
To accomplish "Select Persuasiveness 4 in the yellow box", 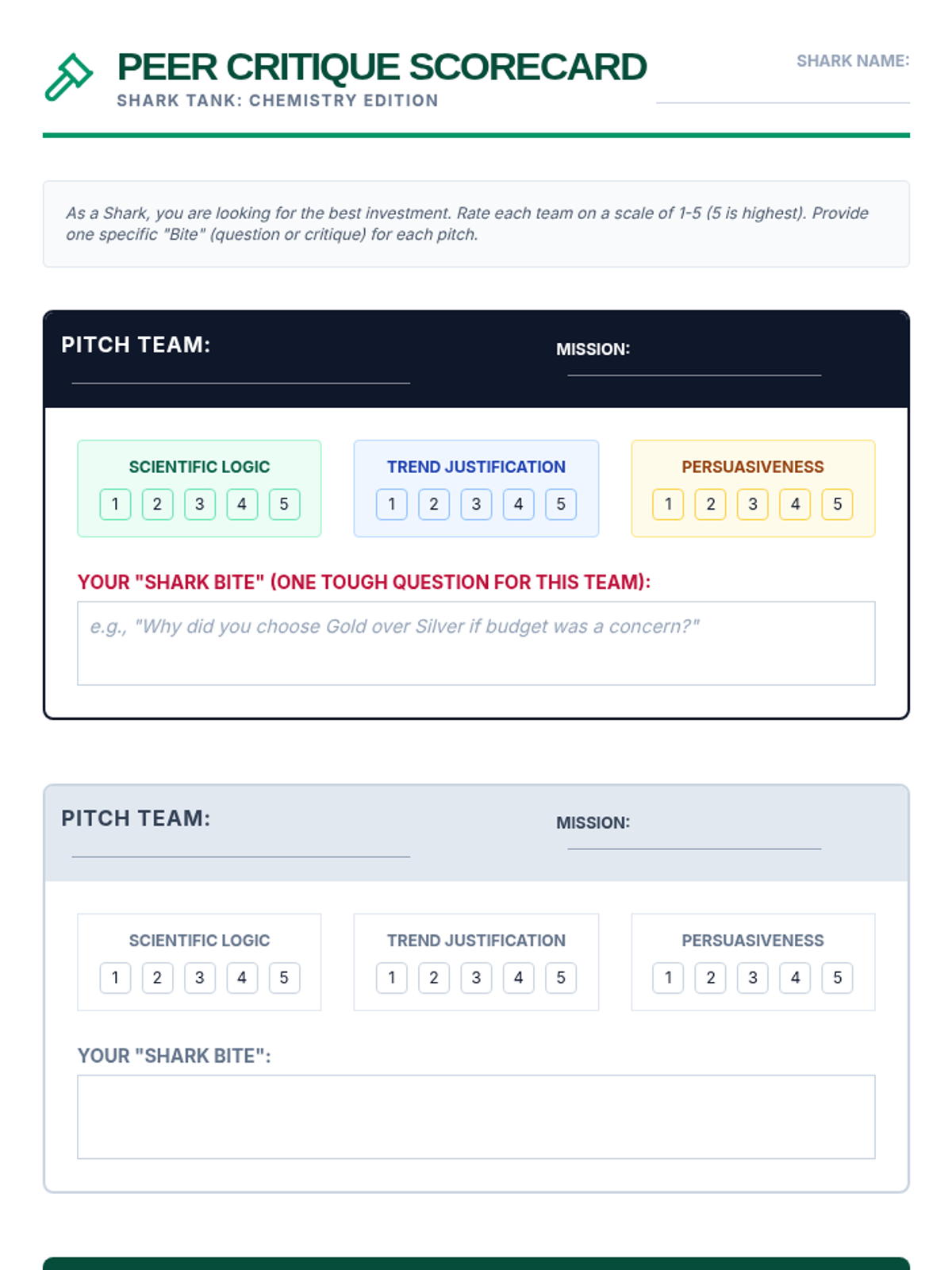I will 795,504.
